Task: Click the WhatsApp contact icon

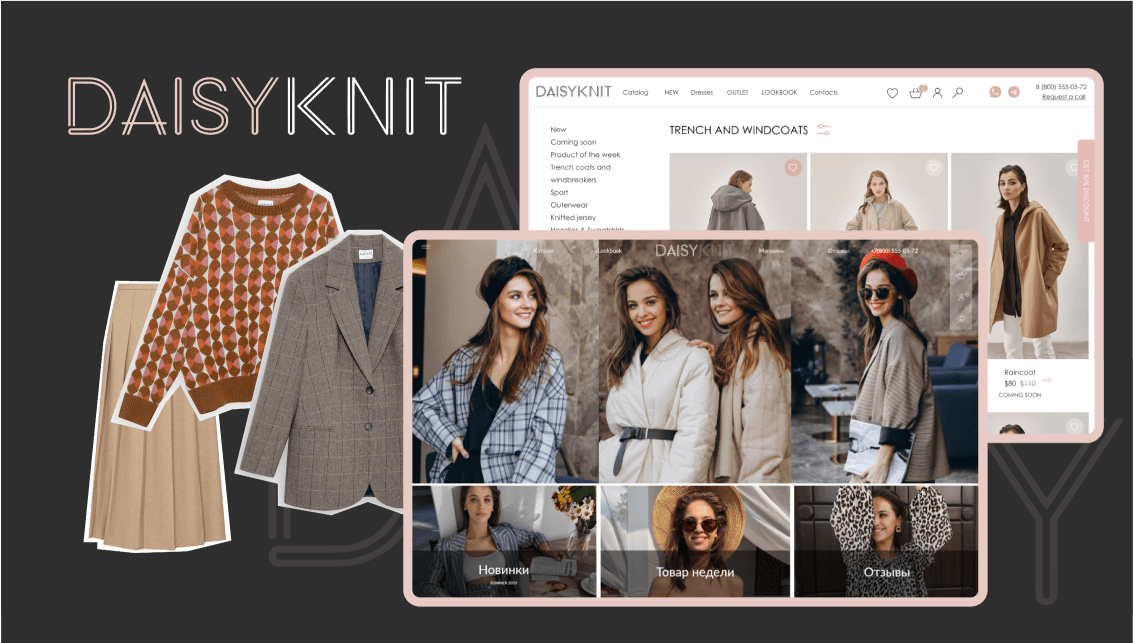Action: tap(995, 92)
